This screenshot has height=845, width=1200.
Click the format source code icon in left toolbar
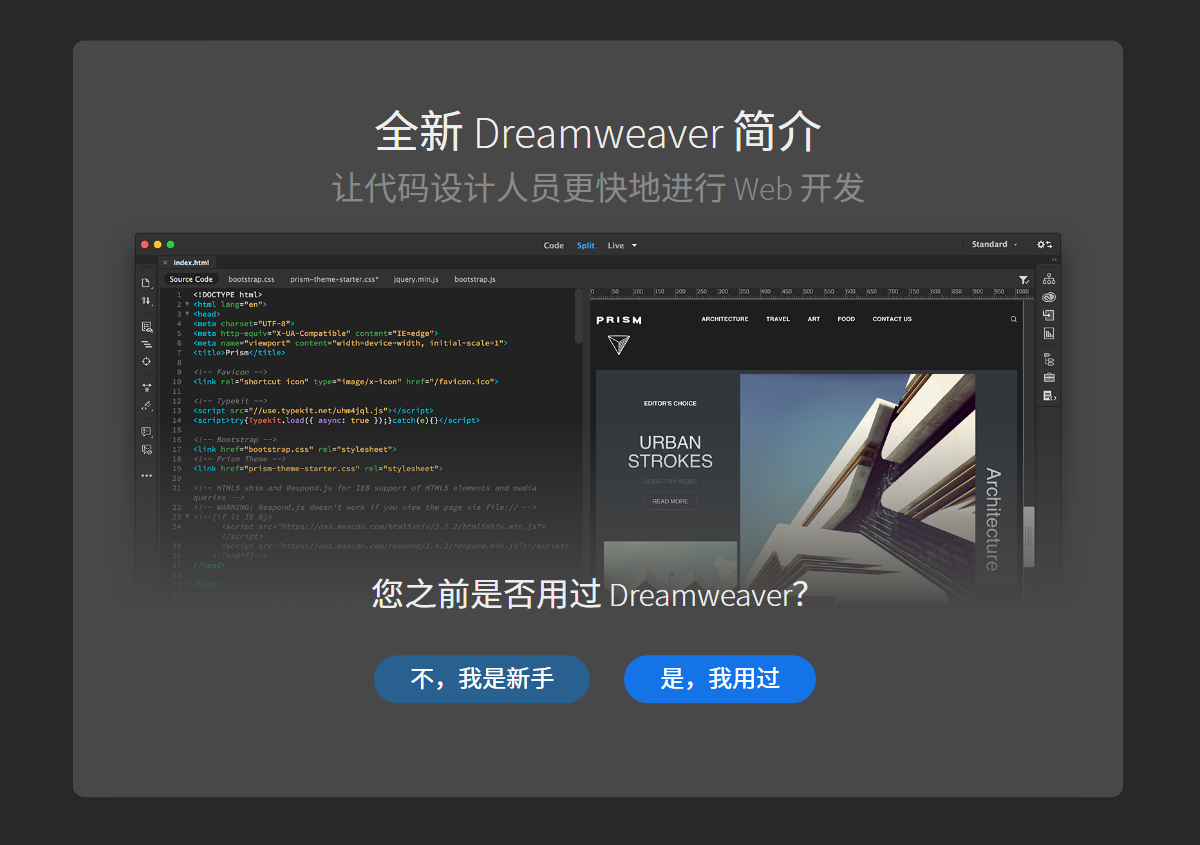tap(146, 405)
